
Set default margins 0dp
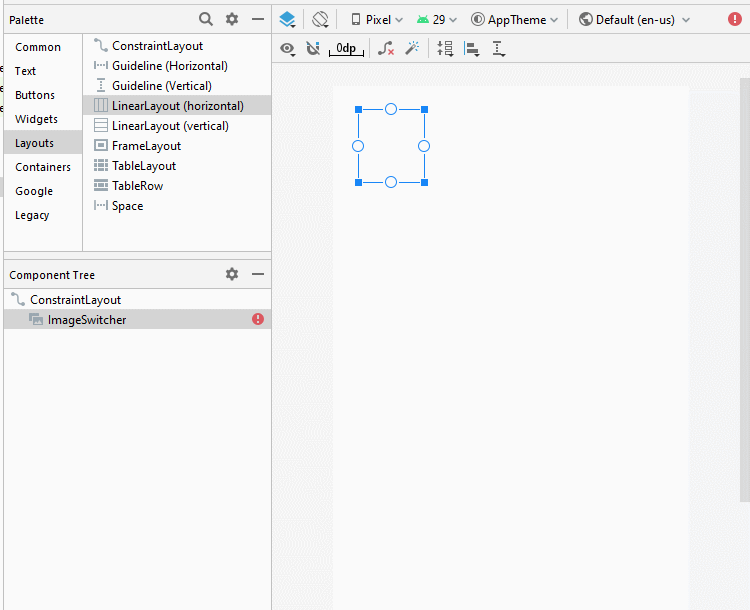[x=346, y=48]
